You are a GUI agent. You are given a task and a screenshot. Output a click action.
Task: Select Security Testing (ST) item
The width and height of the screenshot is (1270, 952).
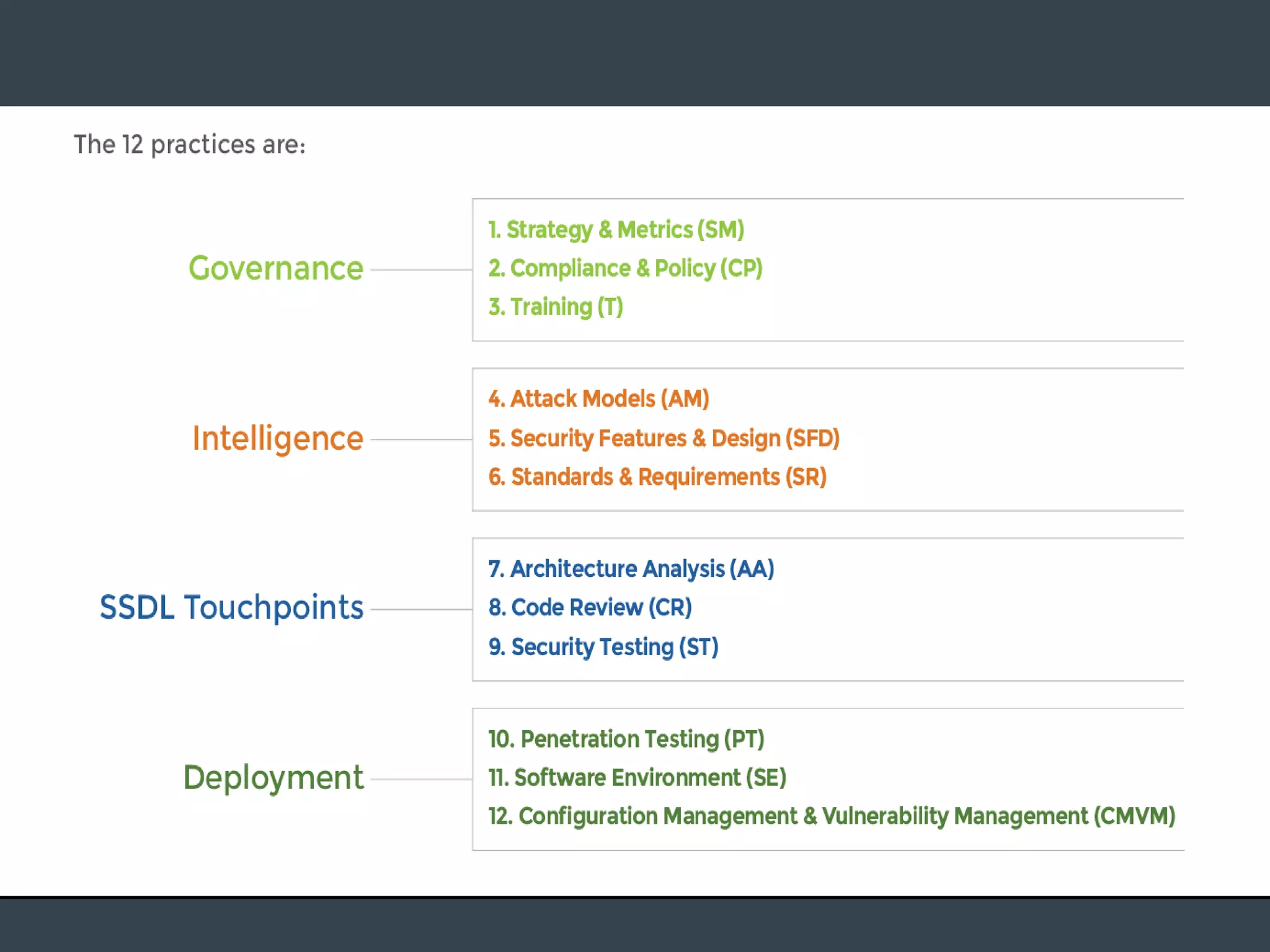(x=603, y=647)
